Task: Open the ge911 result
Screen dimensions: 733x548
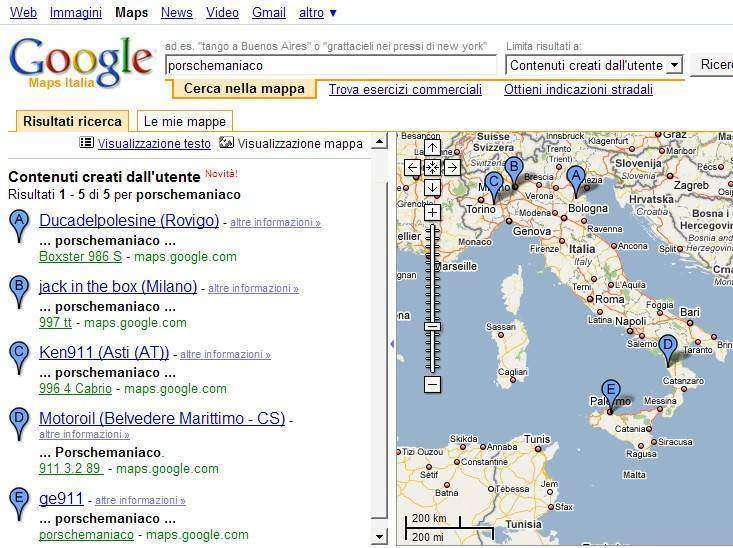Action: [x=61, y=498]
